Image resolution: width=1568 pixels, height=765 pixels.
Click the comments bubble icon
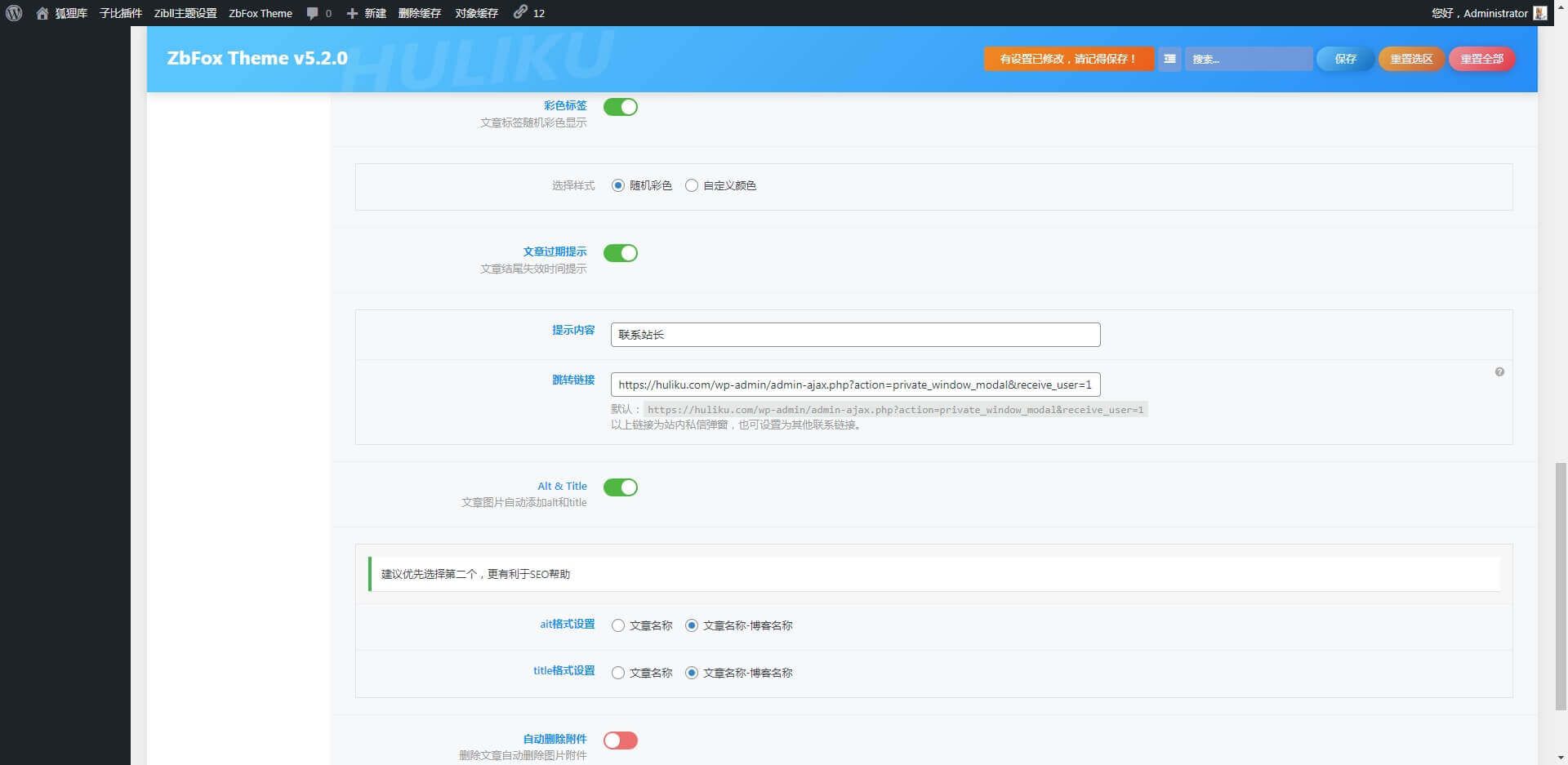coord(312,13)
